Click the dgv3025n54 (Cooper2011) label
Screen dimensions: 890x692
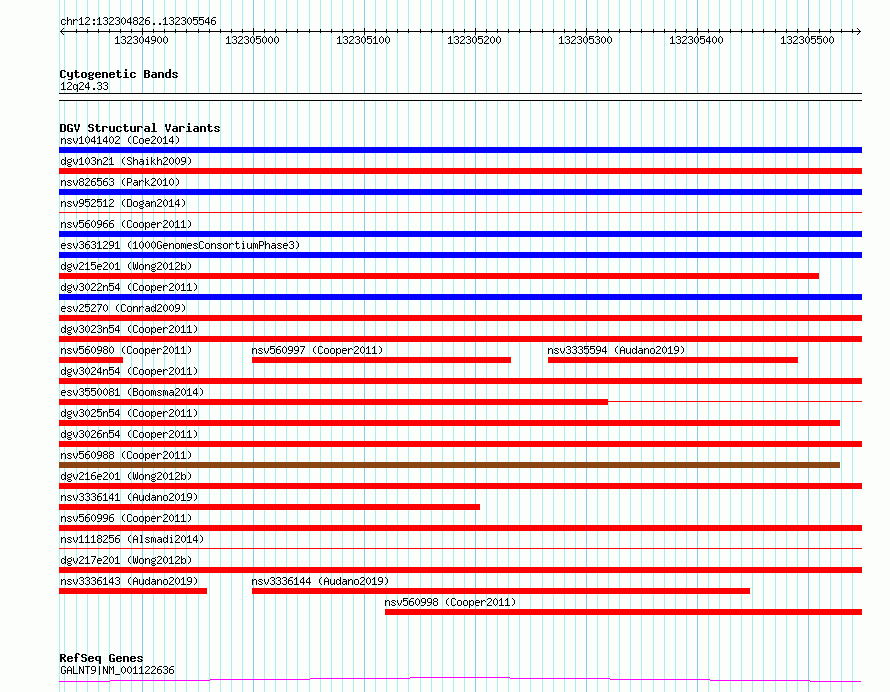pyautogui.click(x=129, y=413)
